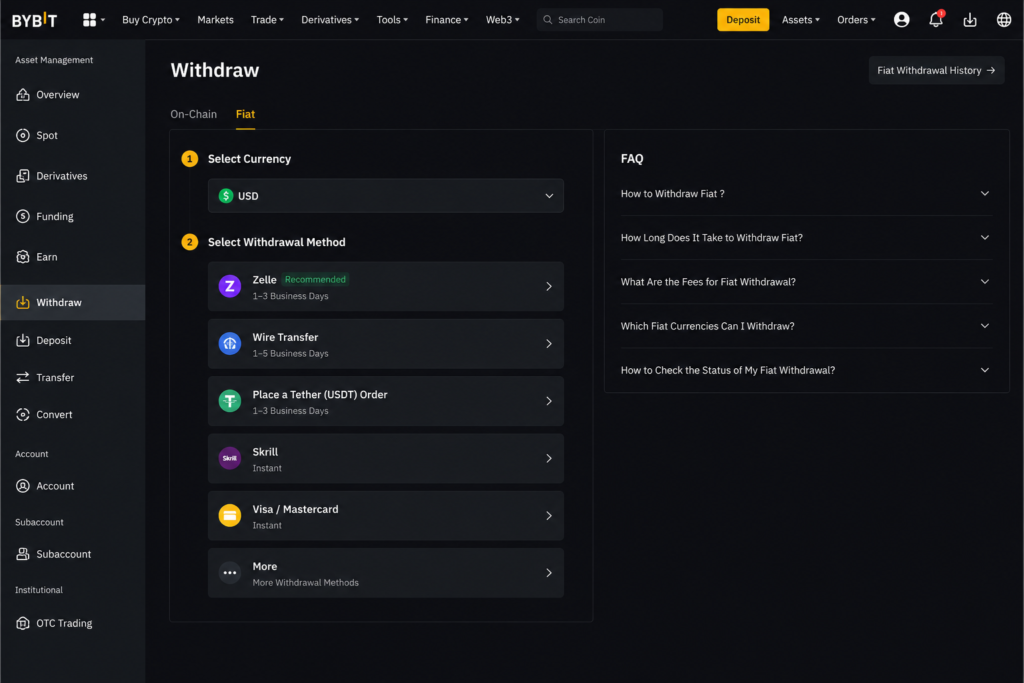Open the USD currency dropdown
This screenshot has width=1024, height=683.
[385, 196]
